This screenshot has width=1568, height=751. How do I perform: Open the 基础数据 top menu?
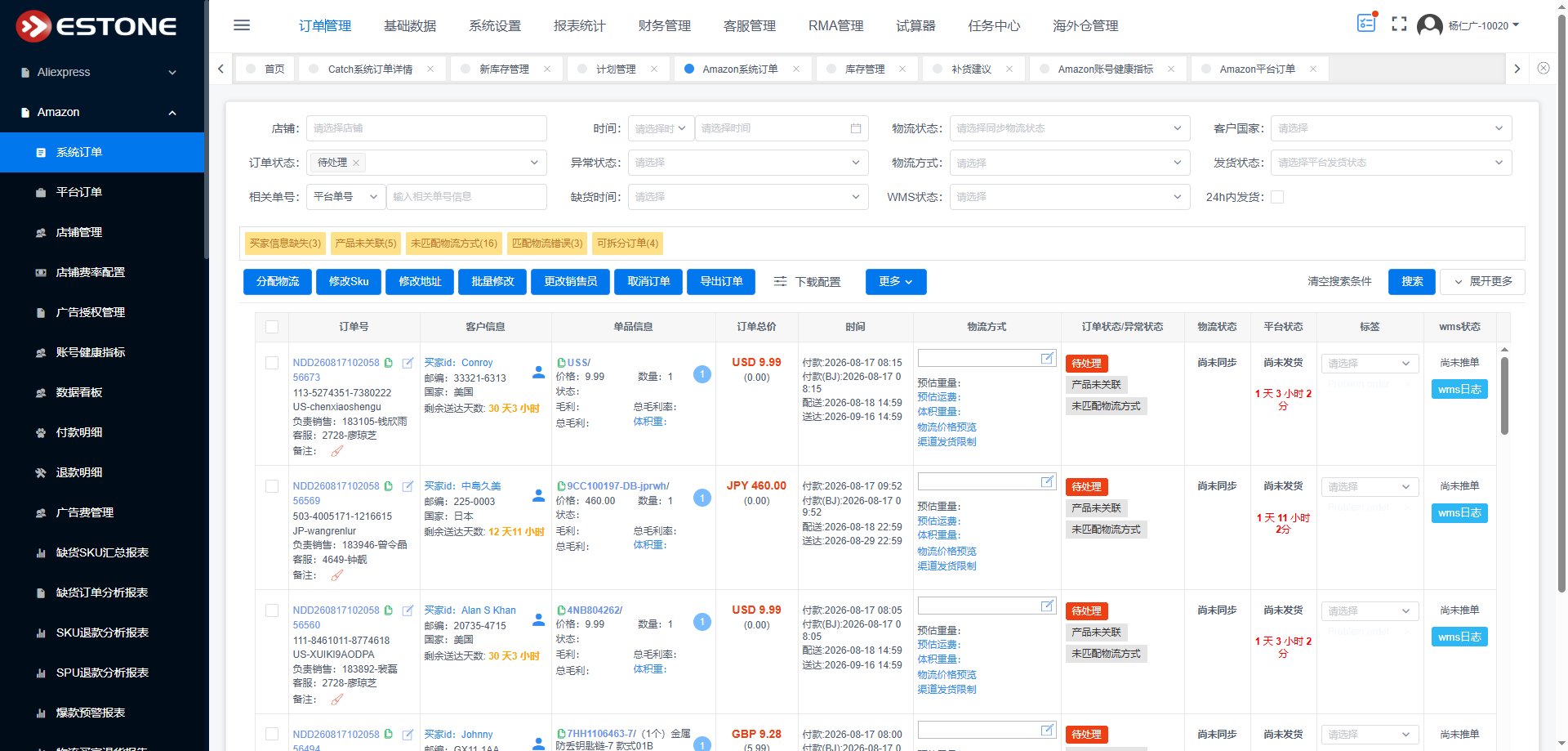[x=410, y=25]
